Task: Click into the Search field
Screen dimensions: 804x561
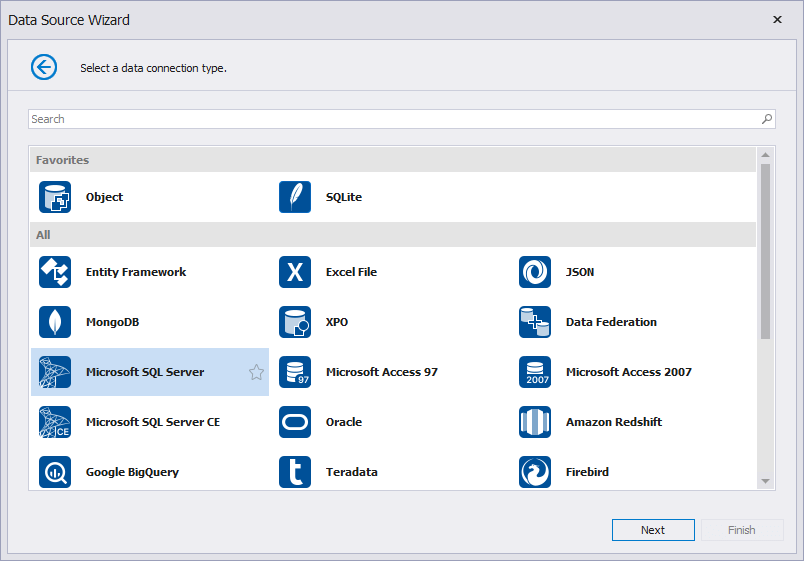Action: point(401,119)
